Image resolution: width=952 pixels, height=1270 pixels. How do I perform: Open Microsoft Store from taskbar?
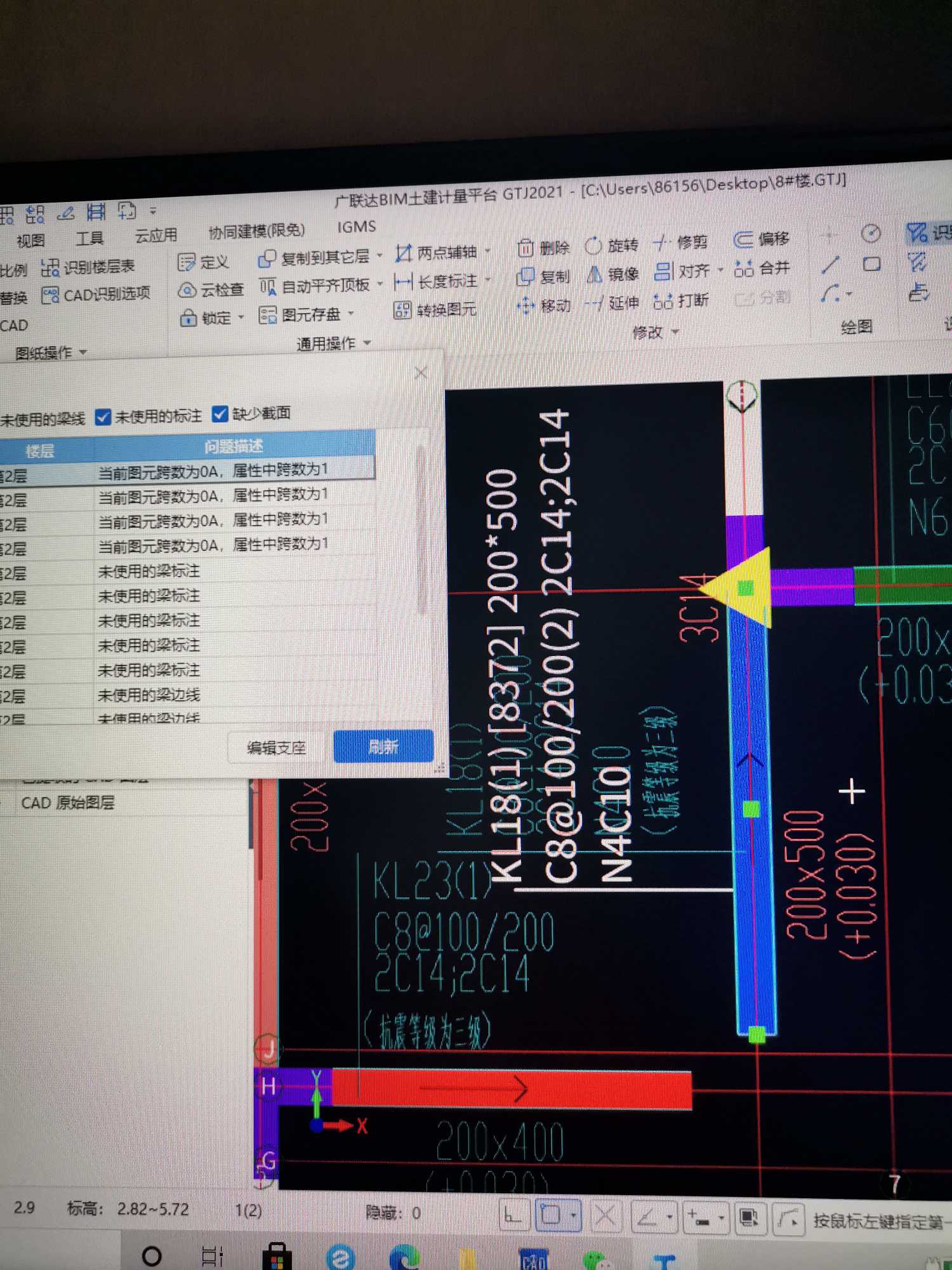pyautogui.click(x=277, y=1257)
